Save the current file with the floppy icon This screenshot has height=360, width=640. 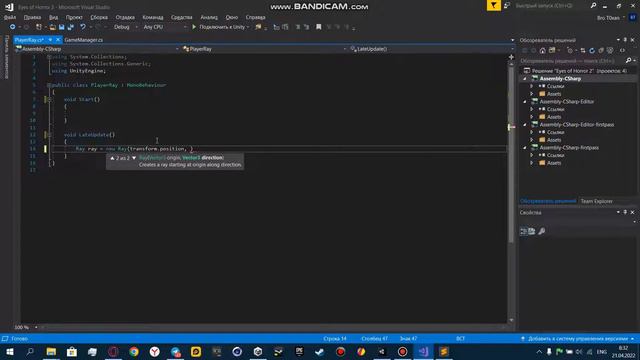(x=62, y=27)
